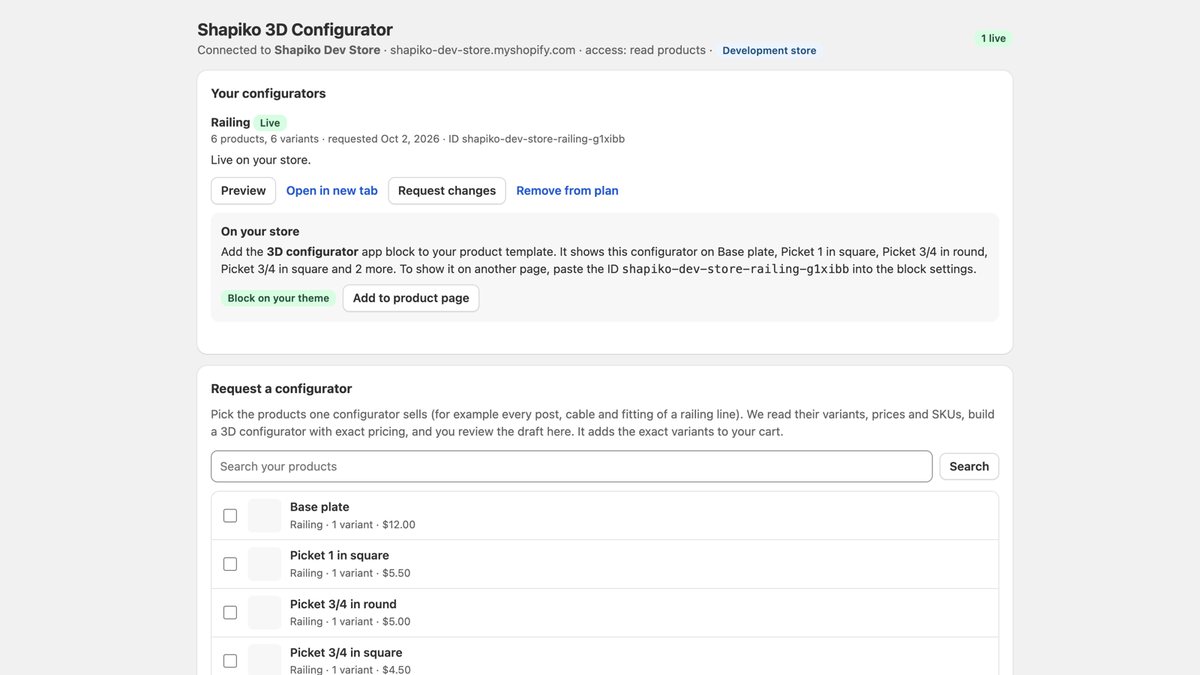1200x675 pixels.
Task: Click the $5.50 price line
Action: coord(350,573)
